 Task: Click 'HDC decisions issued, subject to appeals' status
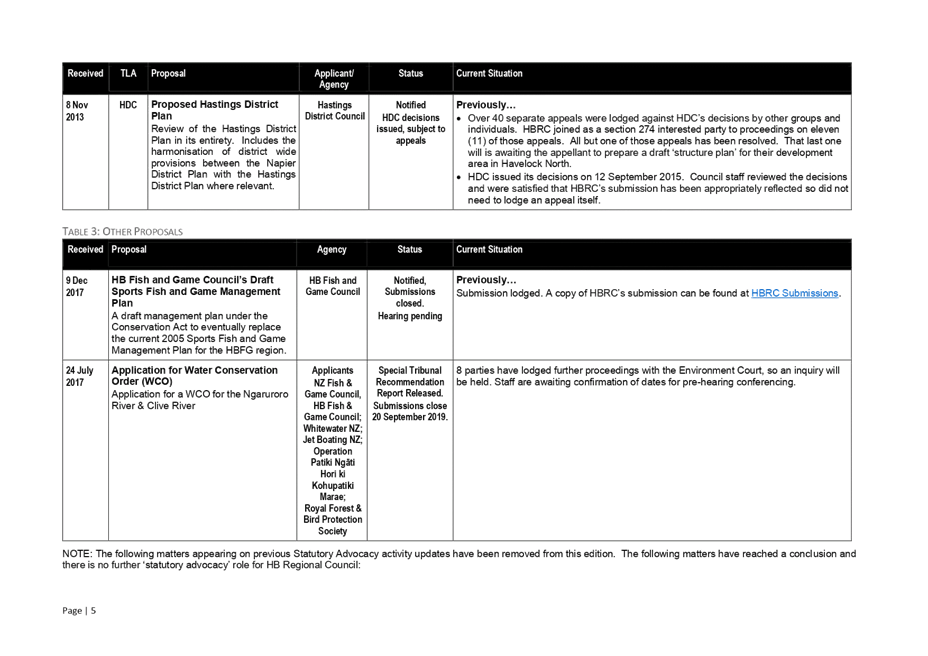click(x=411, y=129)
